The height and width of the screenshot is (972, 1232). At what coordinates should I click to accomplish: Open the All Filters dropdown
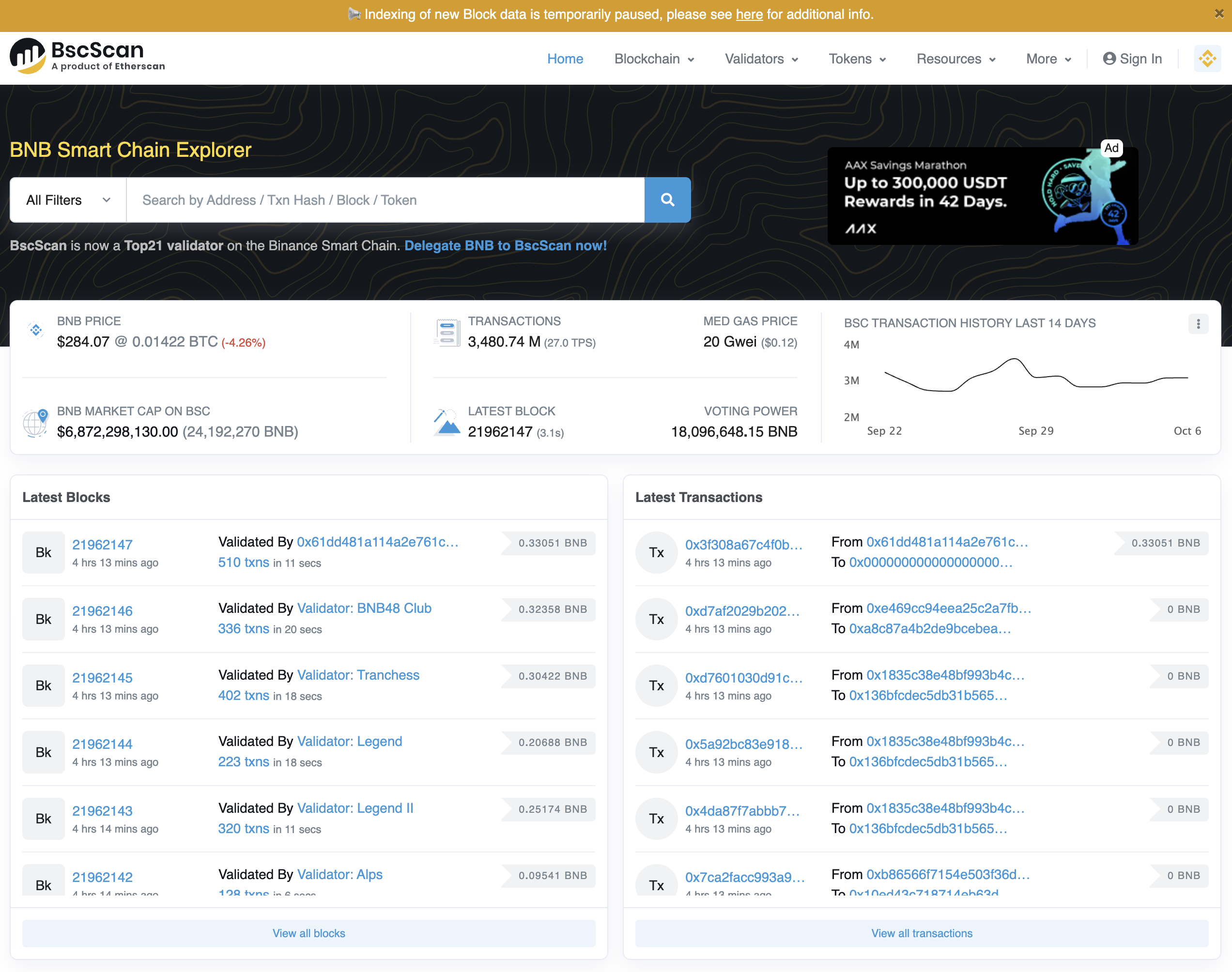click(x=68, y=200)
